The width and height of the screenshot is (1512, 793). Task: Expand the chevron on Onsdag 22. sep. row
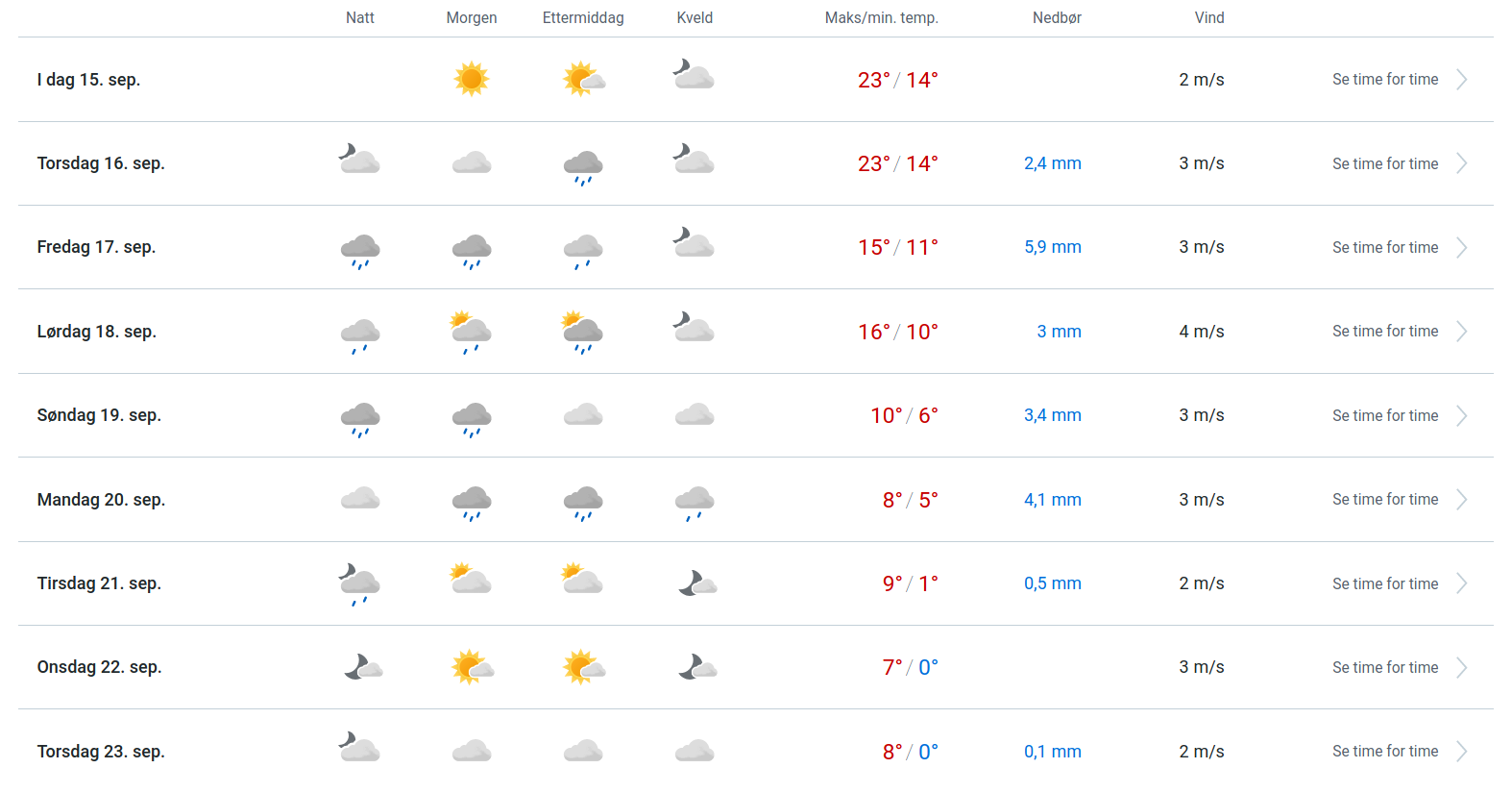pyautogui.click(x=1461, y=668)
